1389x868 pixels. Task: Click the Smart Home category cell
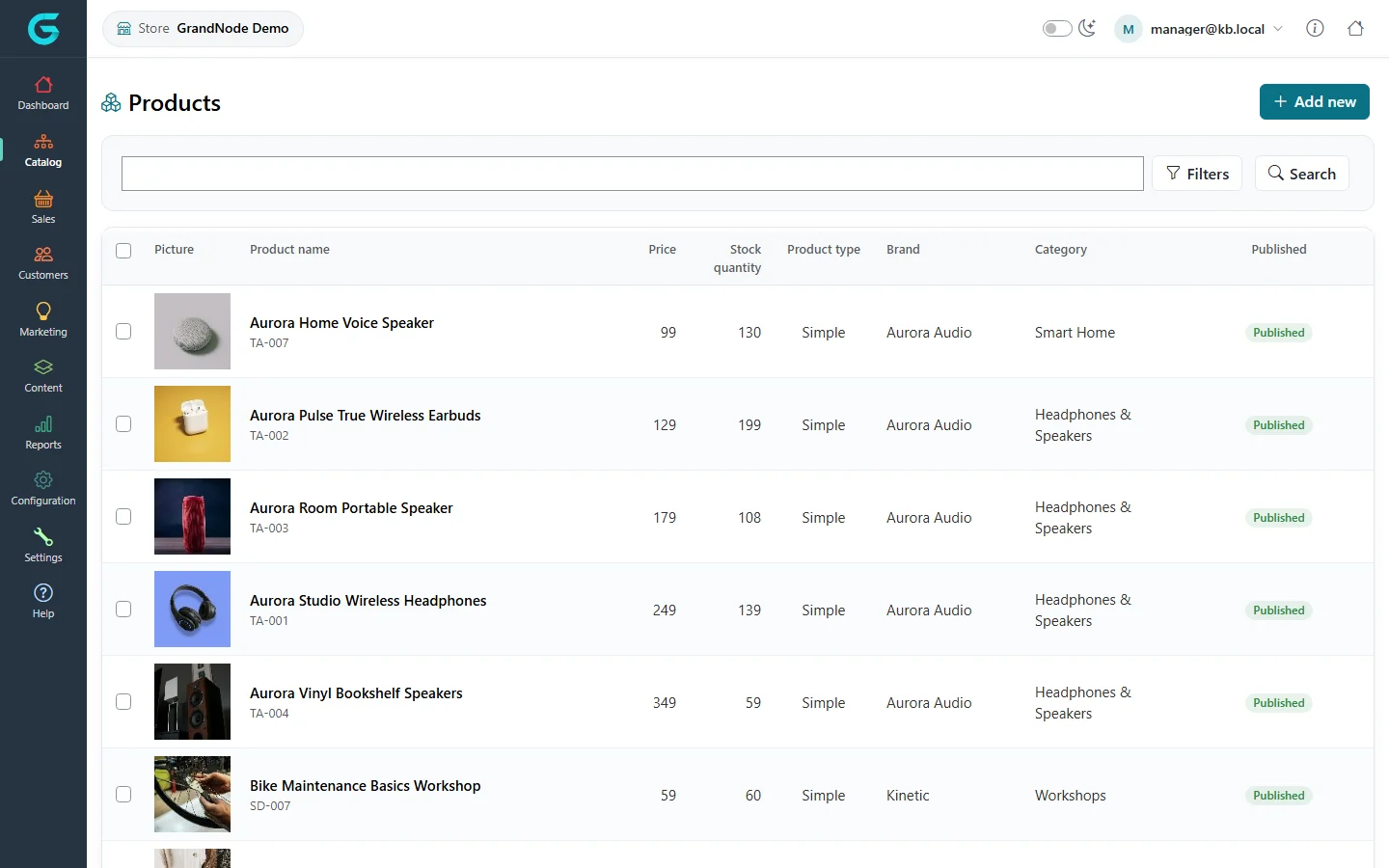coord(1075,333)
